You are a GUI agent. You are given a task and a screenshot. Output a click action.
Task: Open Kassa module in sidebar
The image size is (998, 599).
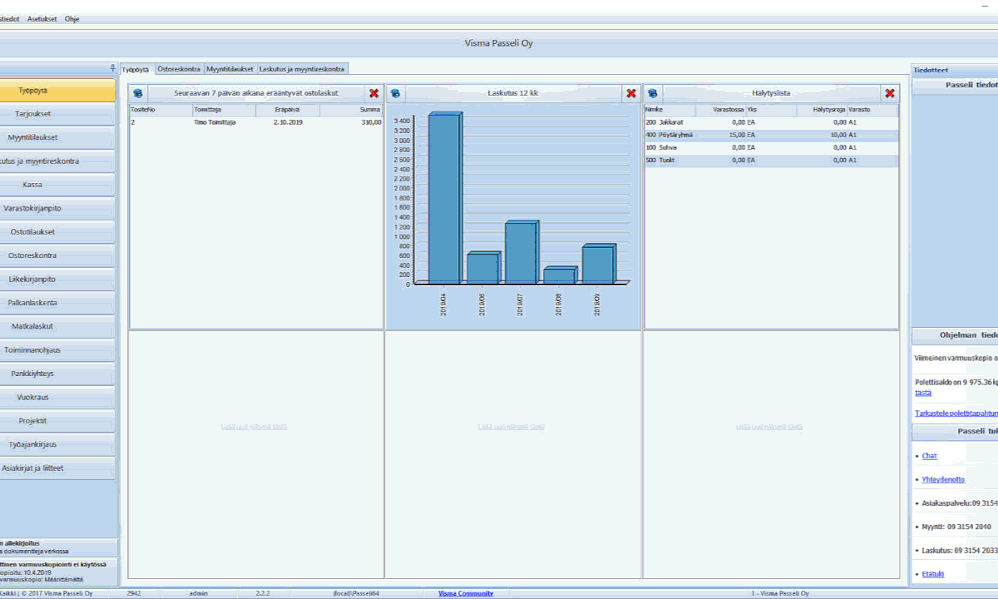pyautogui.click(x=57, y=185)
